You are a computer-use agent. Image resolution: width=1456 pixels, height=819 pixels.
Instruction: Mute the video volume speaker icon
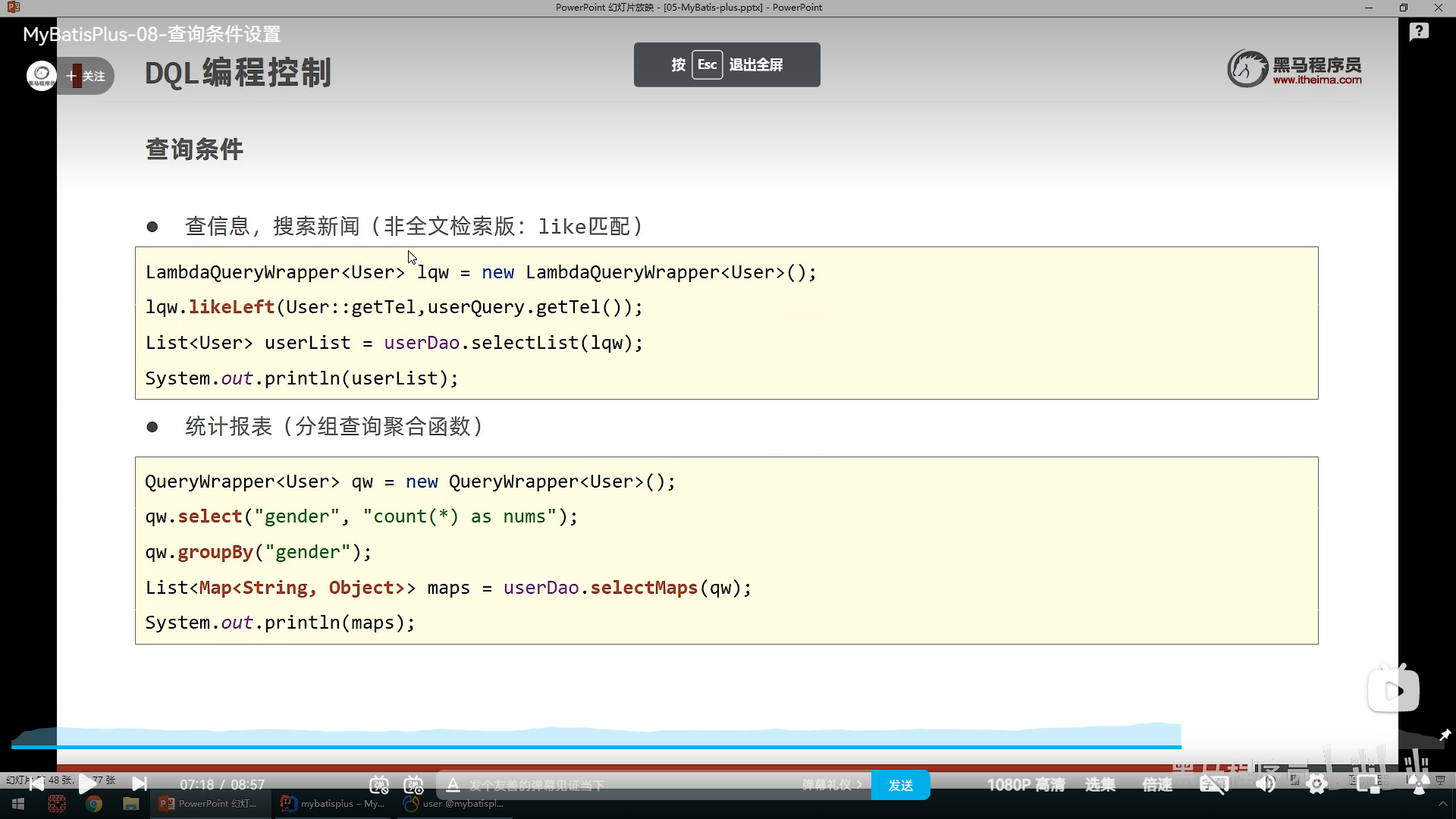pos(1265,785)
